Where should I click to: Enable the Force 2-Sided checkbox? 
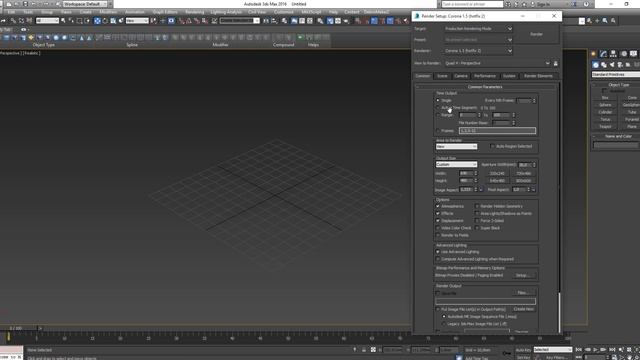coord(477,221)
